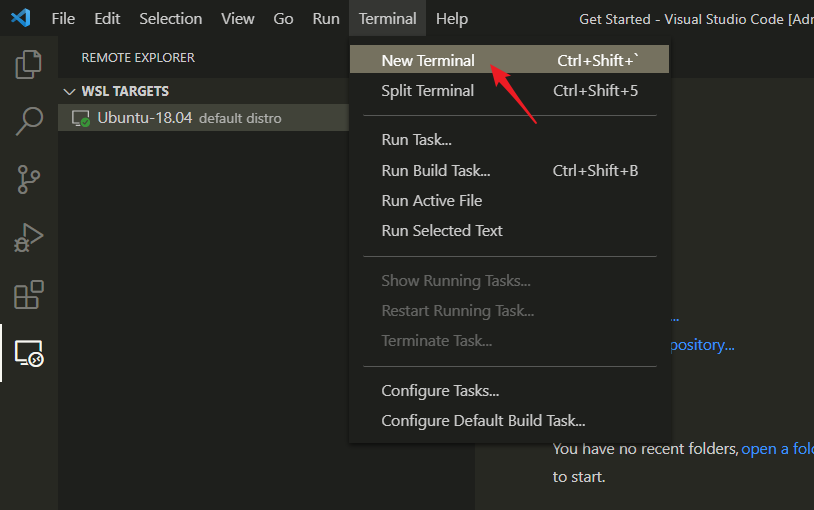
Task: Click the VS Code logo icon
Action: click(21, 18)
